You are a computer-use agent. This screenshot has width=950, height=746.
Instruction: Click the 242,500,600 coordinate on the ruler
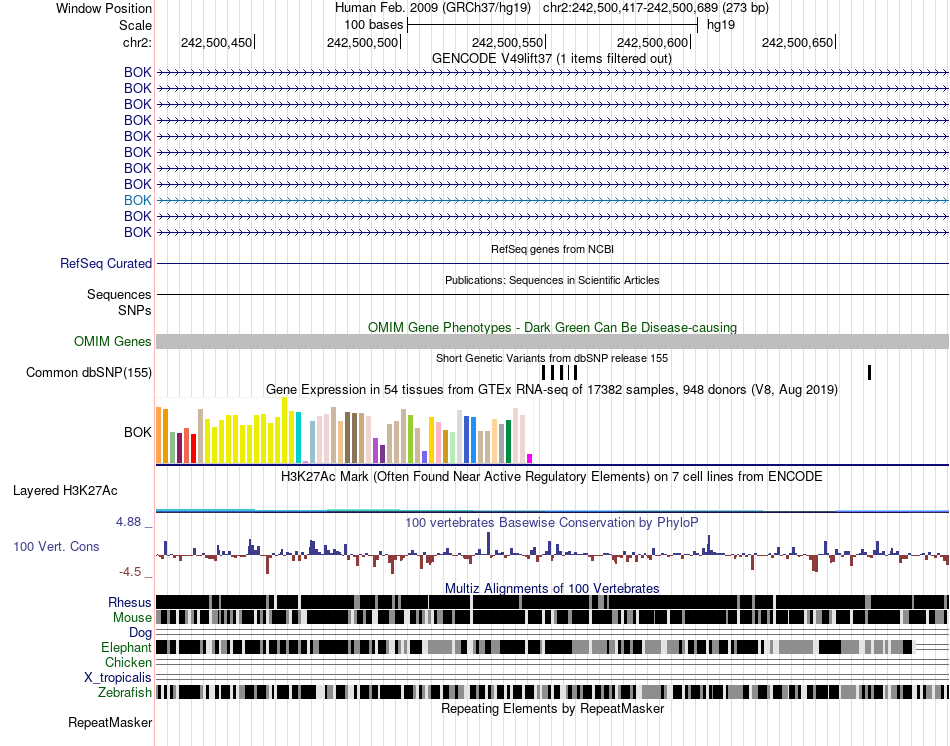pyautogui.click(x=653, y=42)
